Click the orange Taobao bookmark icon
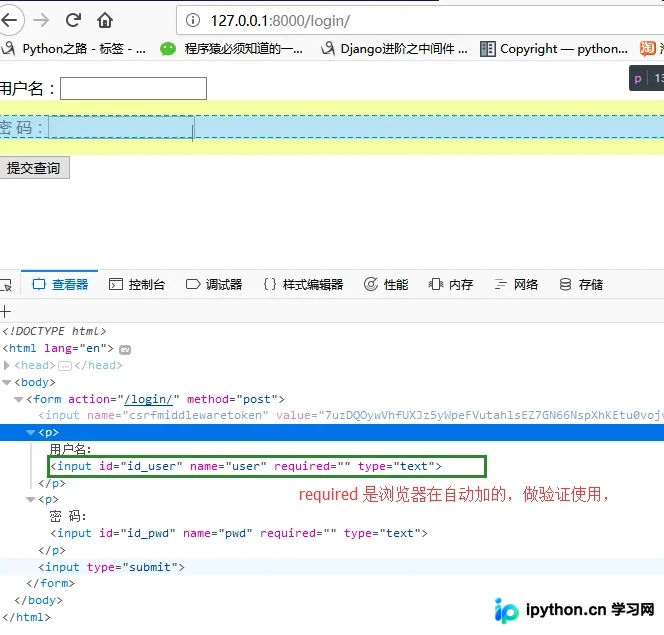The height and width of the screenshot is (635, 664). coord(647,49)
